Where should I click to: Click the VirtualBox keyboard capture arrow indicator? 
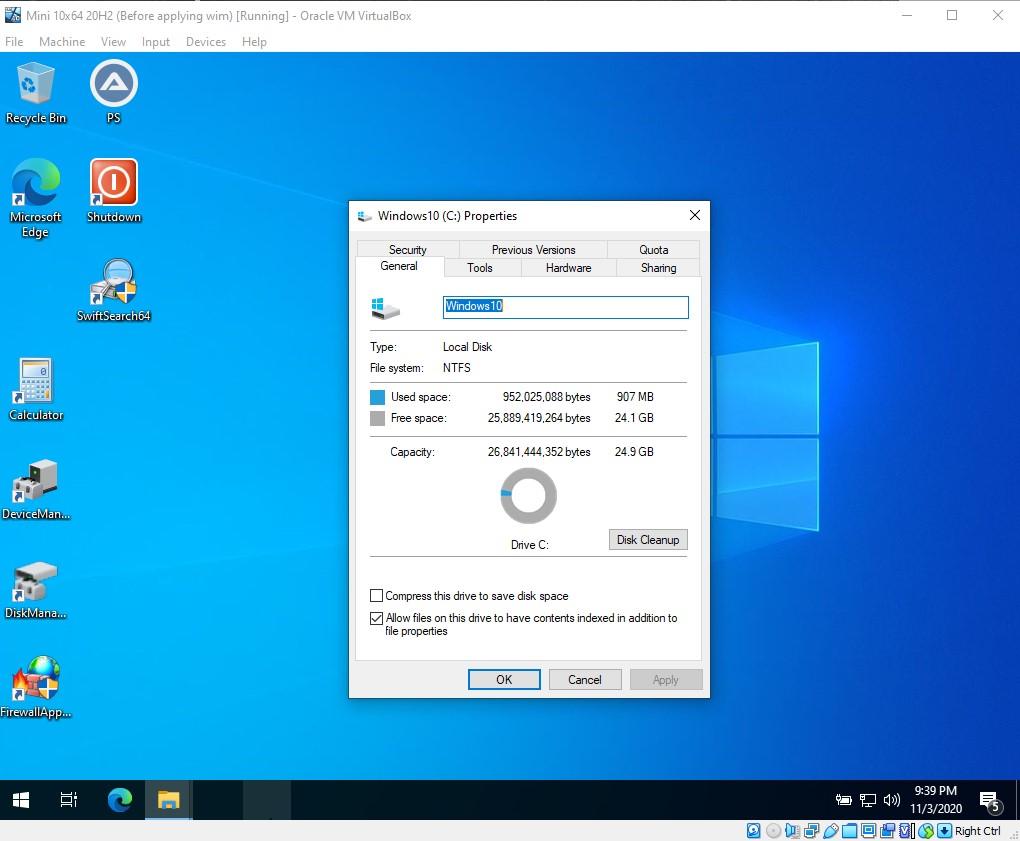(945, 831)
